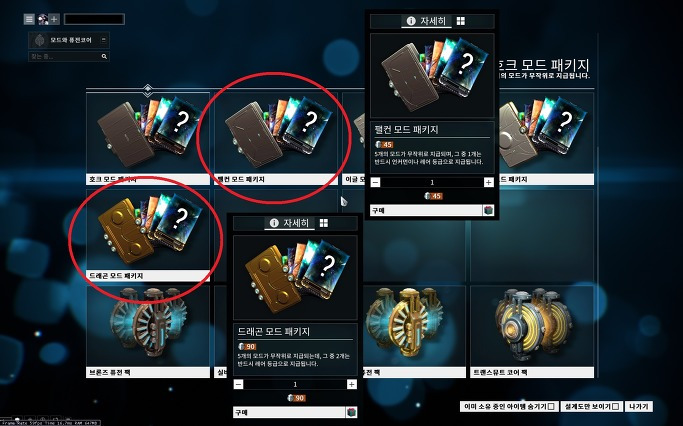This screenshot has height=426, width=683.
Task: Increase Dragon pack quantity with plus button
Action: tap(352, 384)
